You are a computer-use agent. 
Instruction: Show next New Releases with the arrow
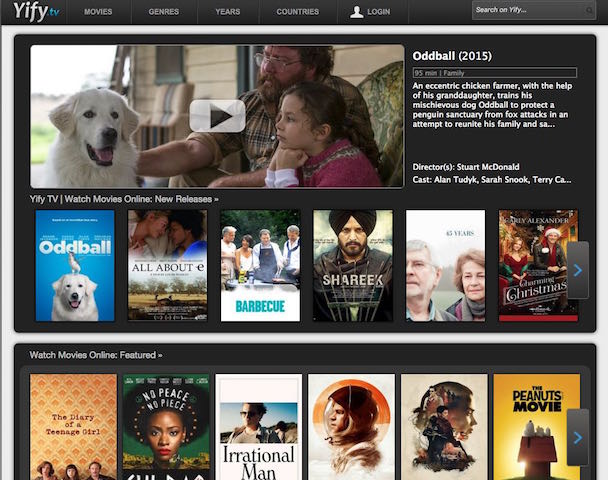point(578,270)
